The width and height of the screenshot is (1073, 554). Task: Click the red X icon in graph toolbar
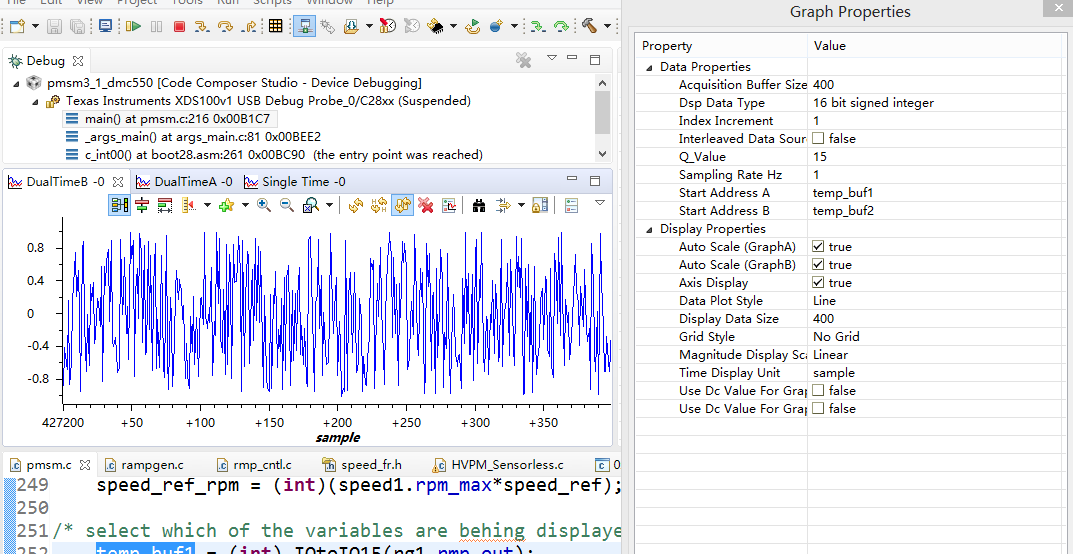(426, 205)
